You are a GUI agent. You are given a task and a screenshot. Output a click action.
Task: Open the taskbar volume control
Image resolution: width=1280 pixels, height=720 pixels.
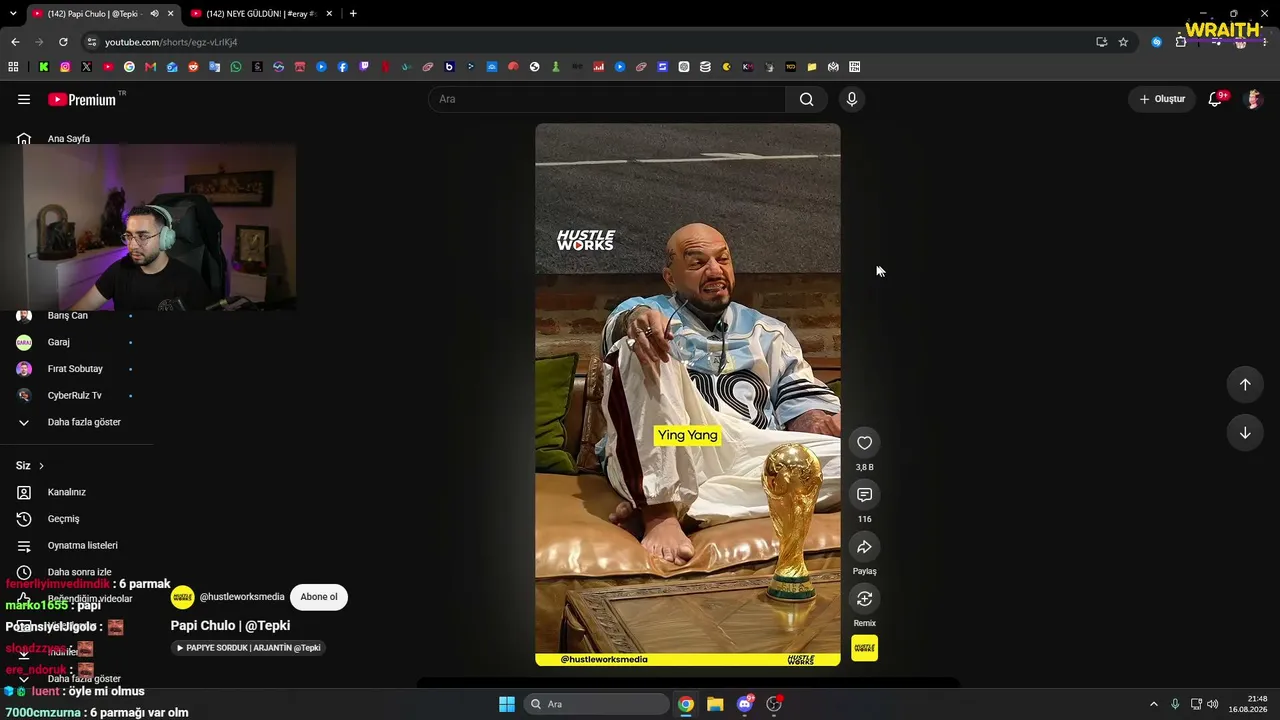point(1213,704)
